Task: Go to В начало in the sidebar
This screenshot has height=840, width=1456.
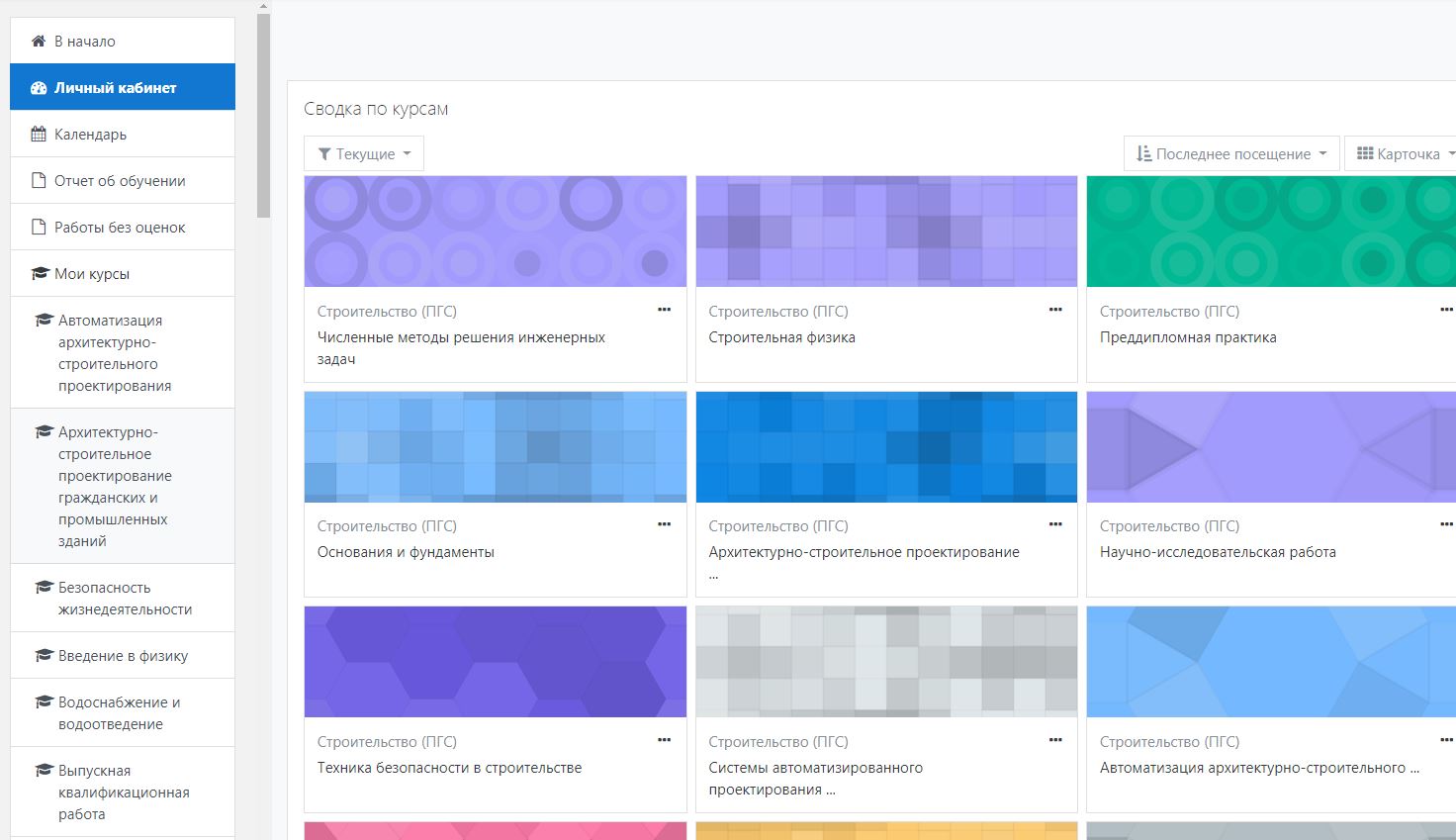Action: pos(123,42)
